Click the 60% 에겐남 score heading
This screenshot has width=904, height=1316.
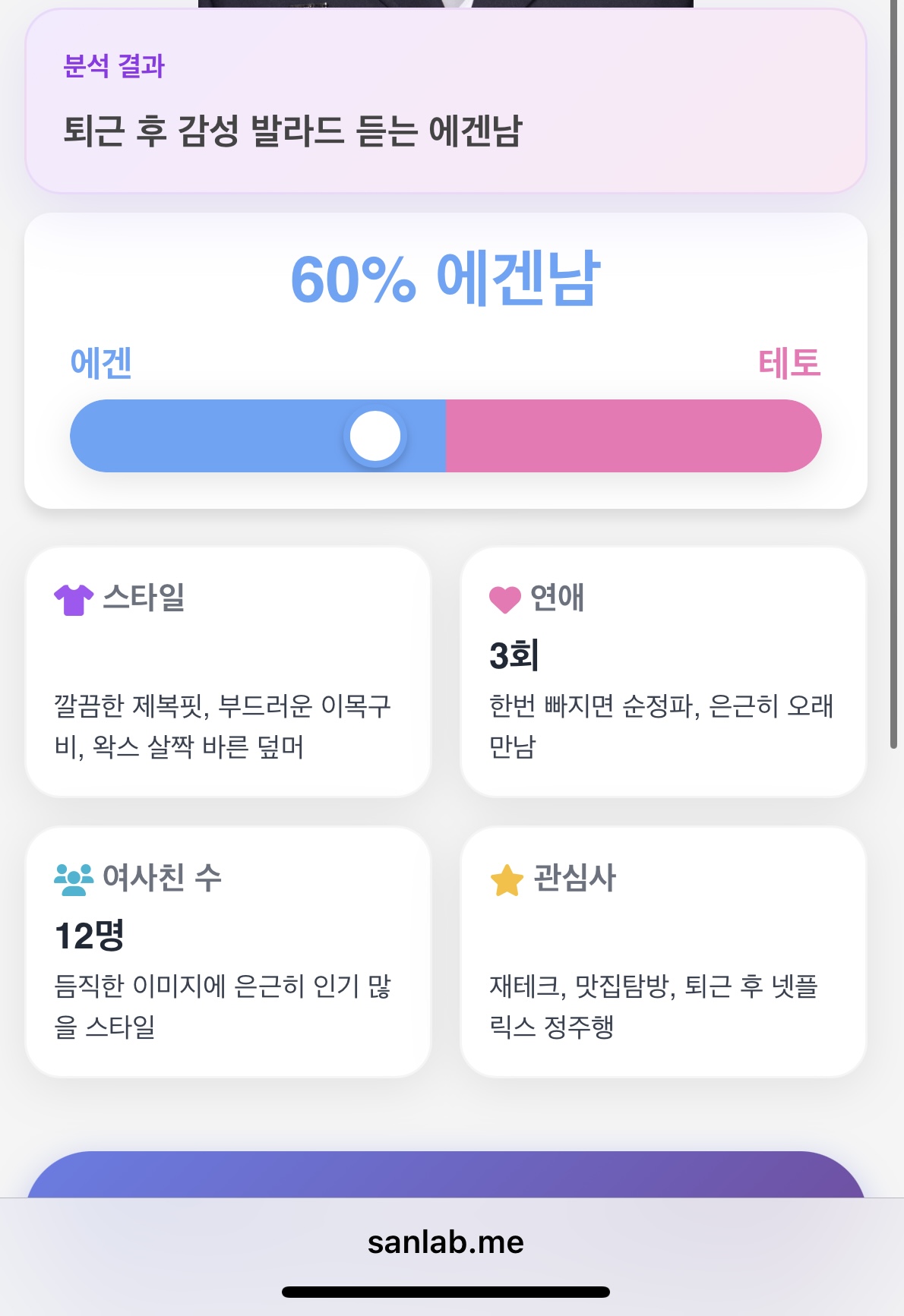click(x=446, y=279)
